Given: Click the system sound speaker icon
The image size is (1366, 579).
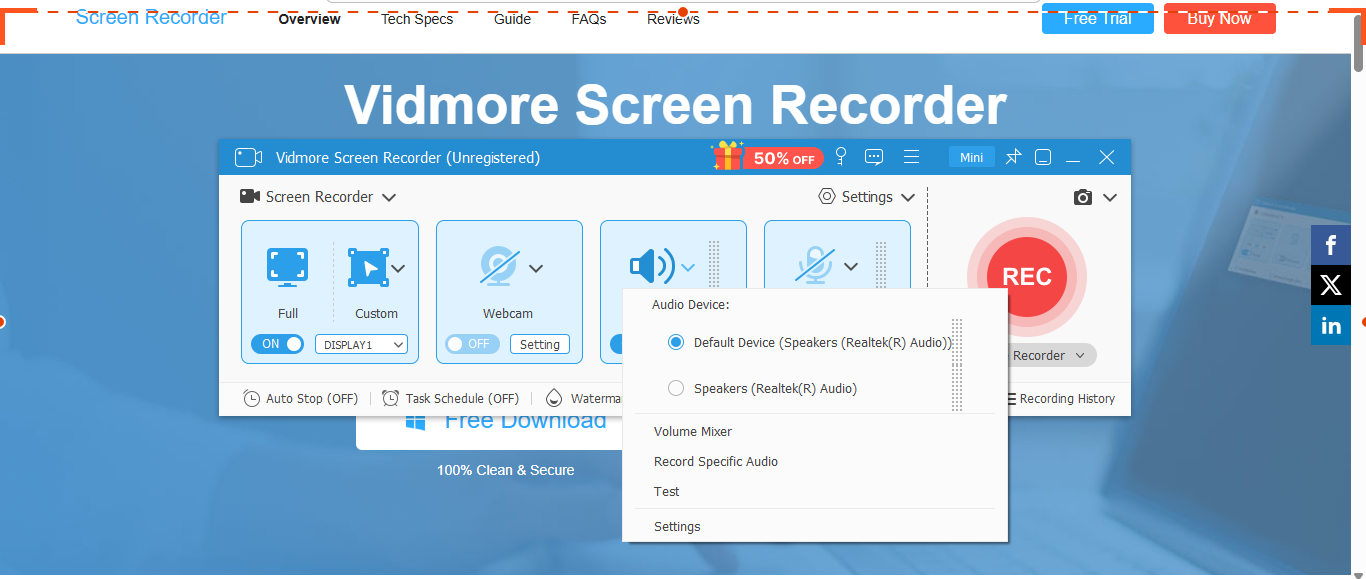Looking at the screenshot, I should coord(651,266).
